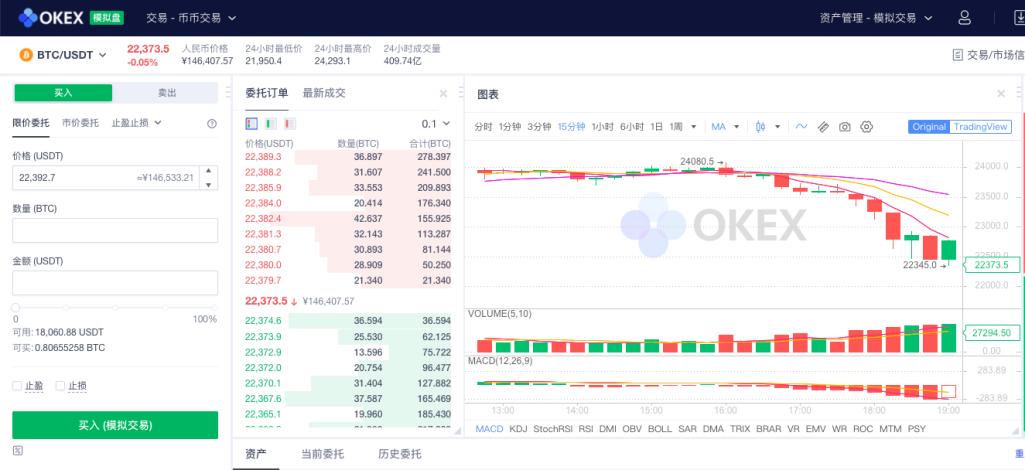Expand the 止盈止损 order type dropdown
This screenshot has width=1025, height=470.
pyautogui.click(x=137, y=122)
